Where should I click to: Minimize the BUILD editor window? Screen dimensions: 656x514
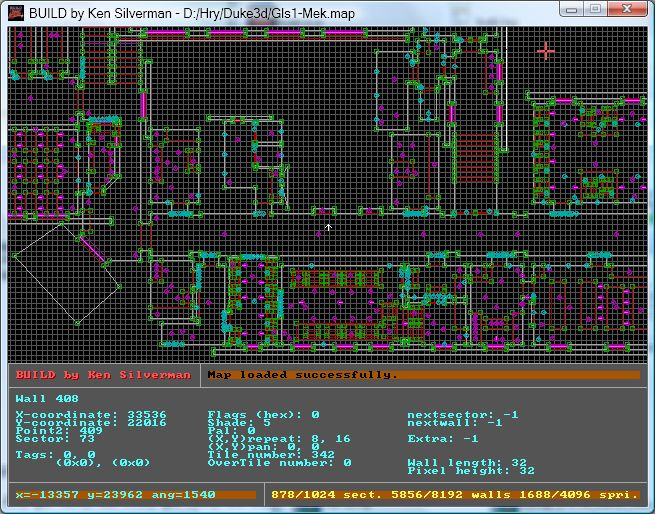coord(572,9)
